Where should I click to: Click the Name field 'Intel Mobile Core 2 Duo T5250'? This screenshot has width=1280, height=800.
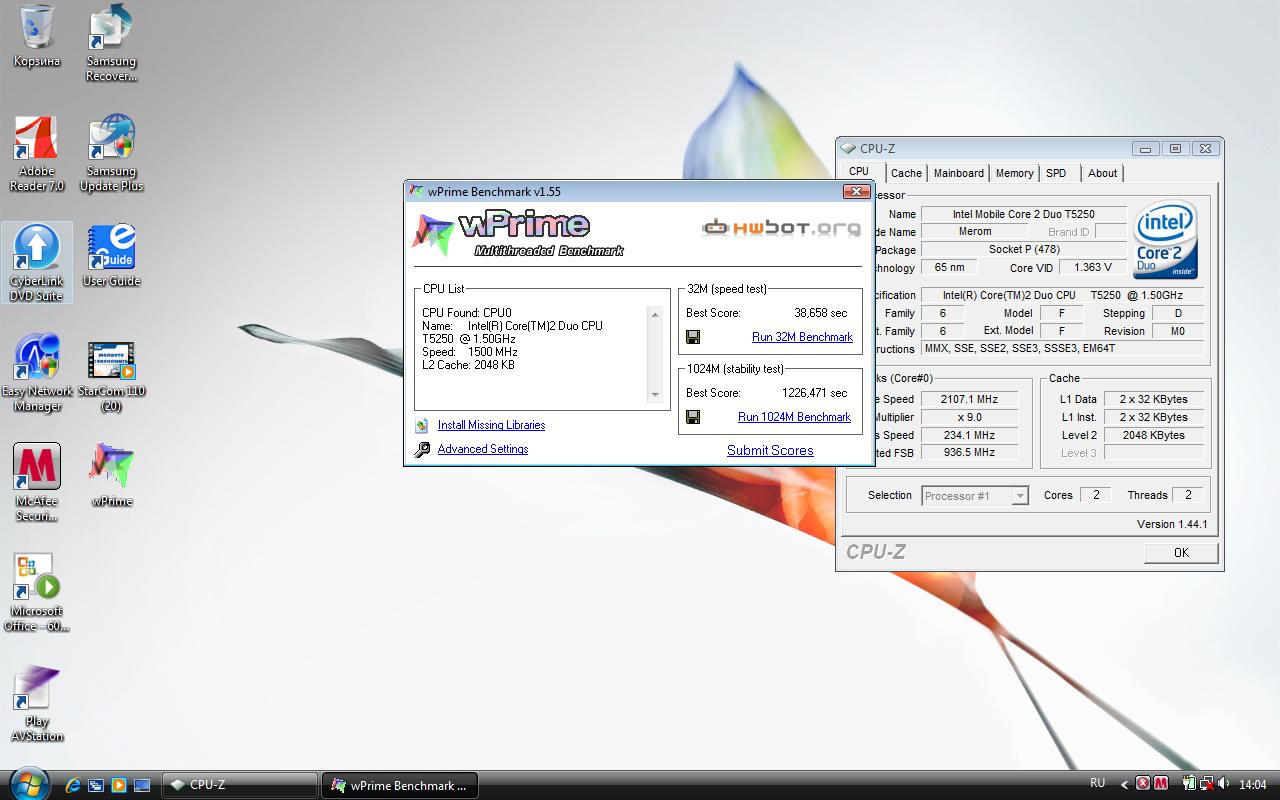coord(1023,214)
